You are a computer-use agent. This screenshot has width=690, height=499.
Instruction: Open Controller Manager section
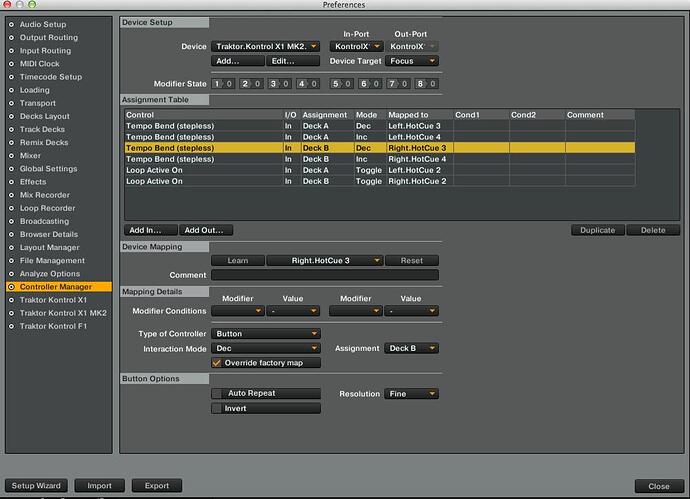click(59, 287)
